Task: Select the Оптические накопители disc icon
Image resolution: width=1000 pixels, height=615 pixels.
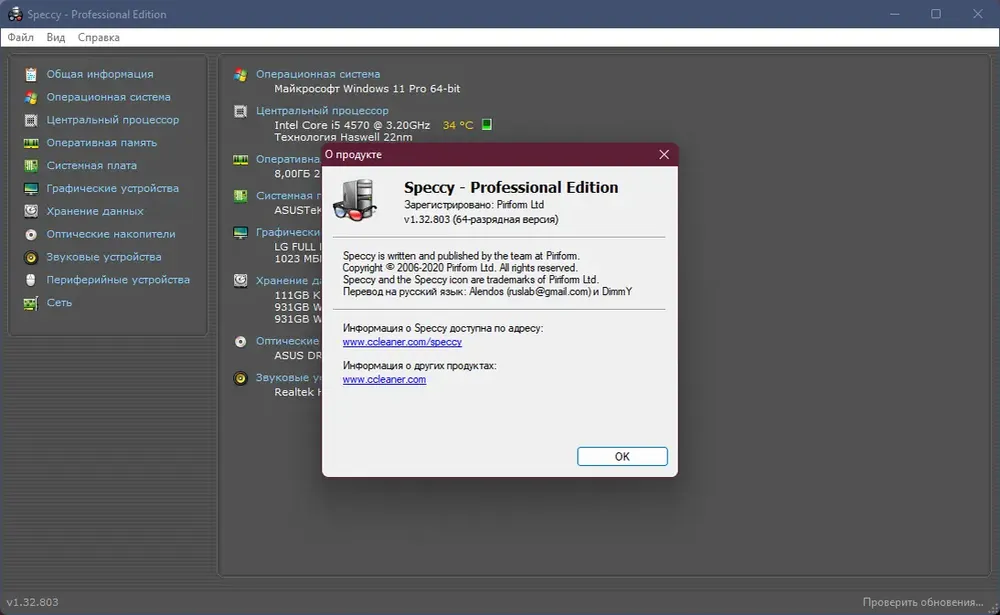Action: coord(31,235)
